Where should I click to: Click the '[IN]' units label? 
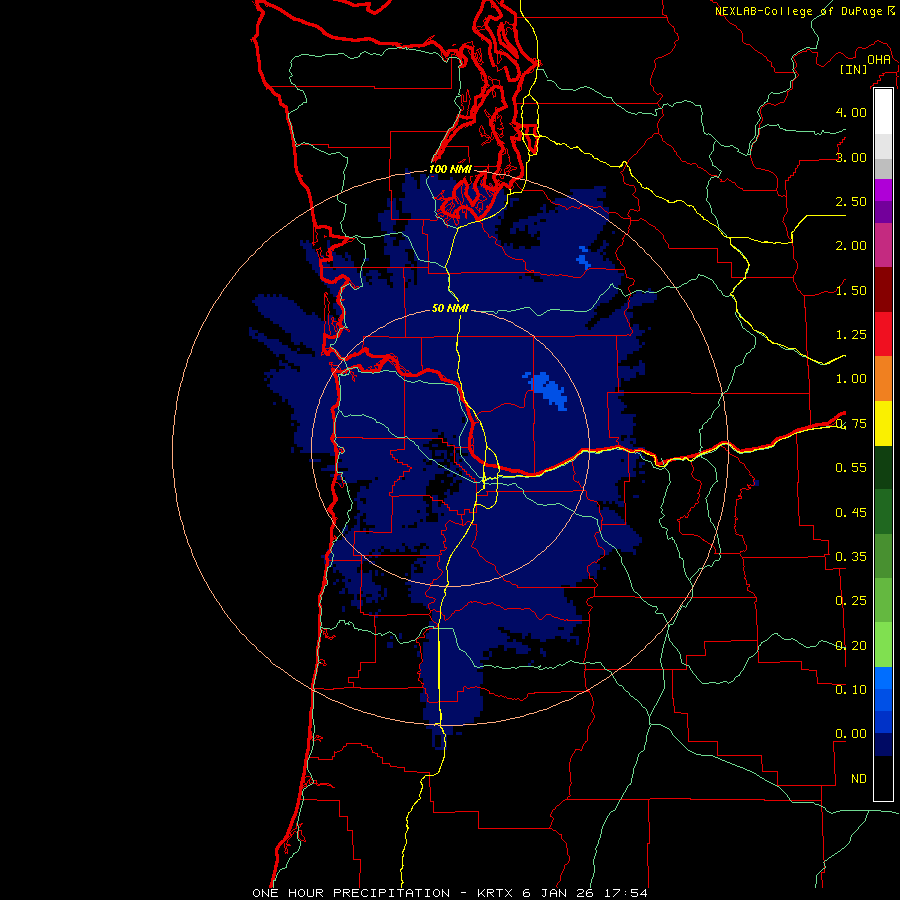[854, 69]
